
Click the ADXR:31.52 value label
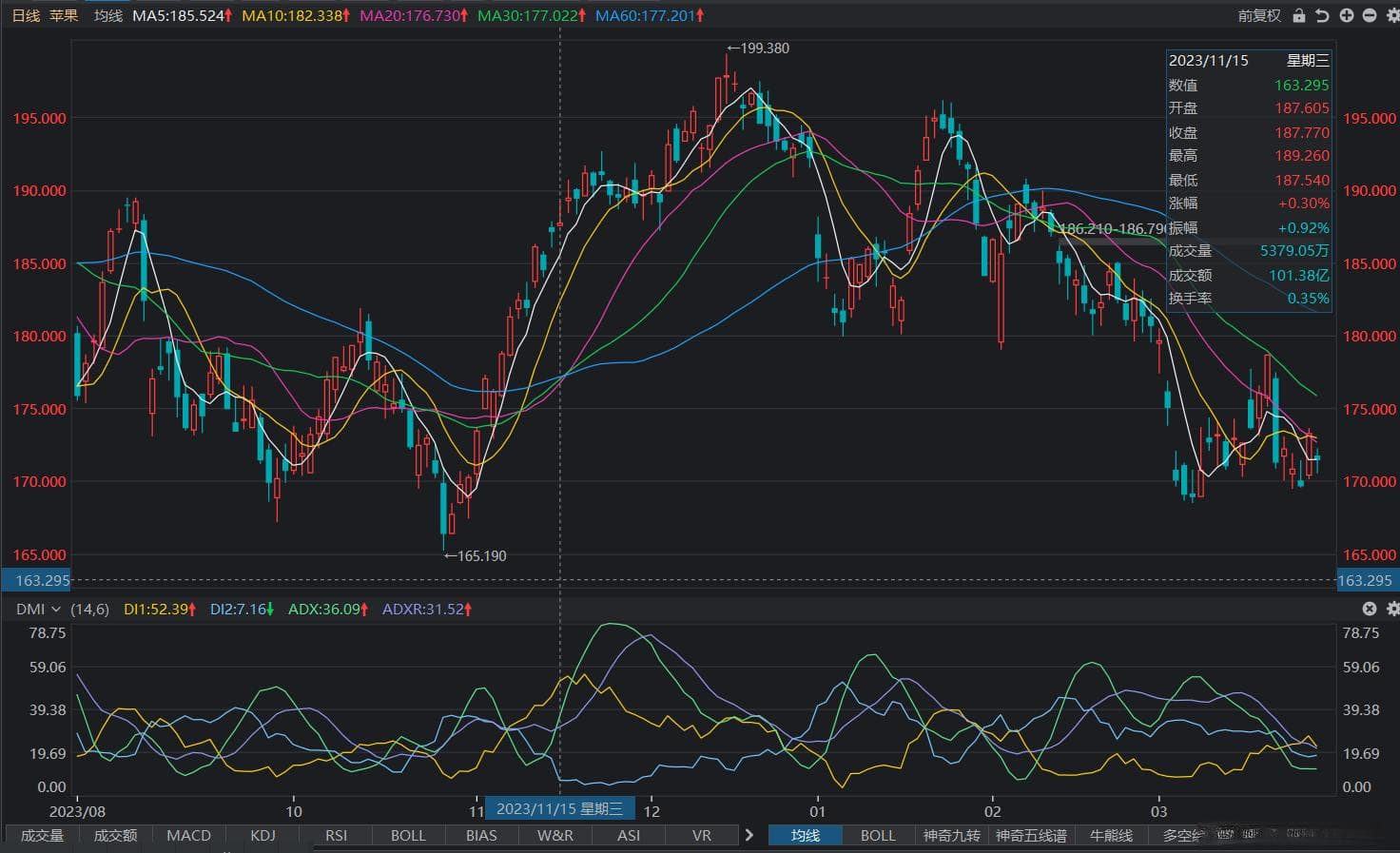[427, 609]
